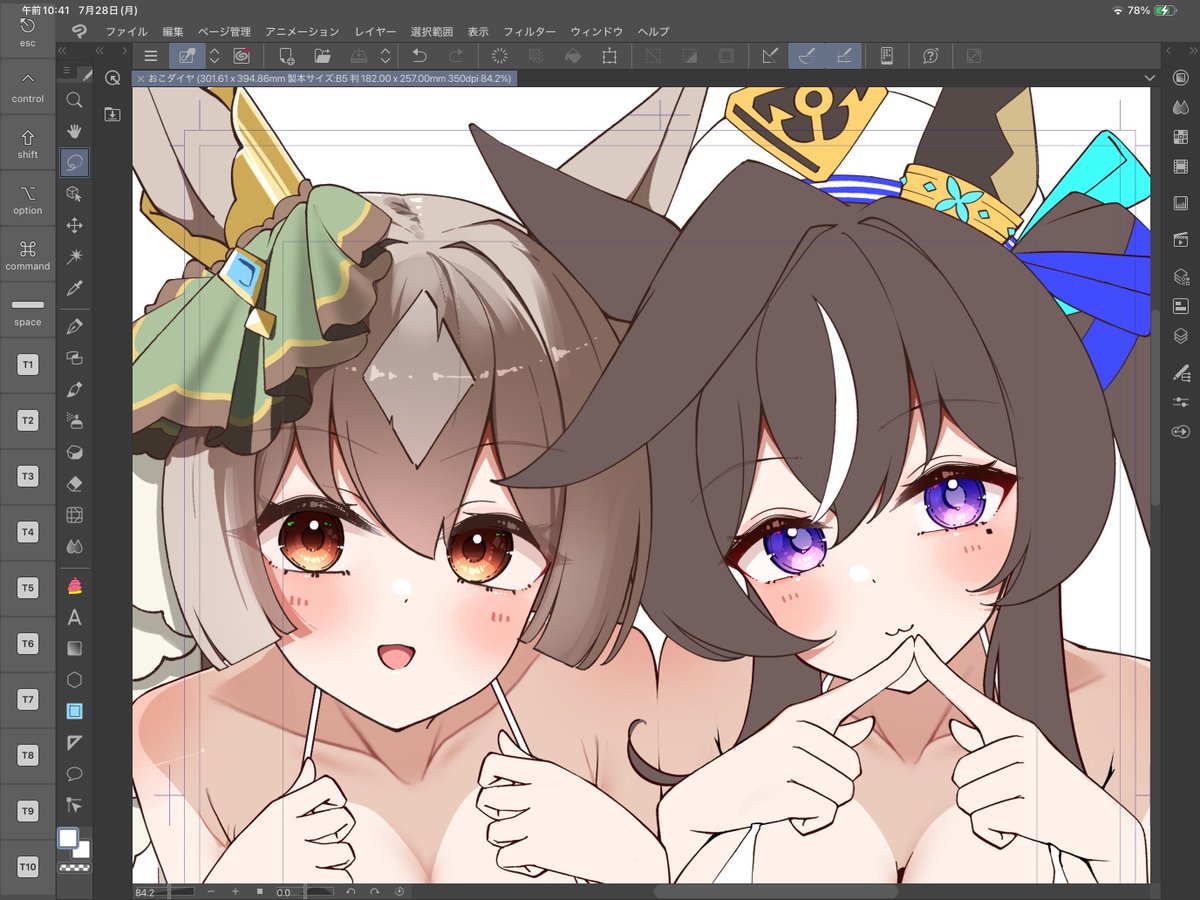The height and width of the screenshot is (900, 1200).
Task: Select the Blend water drop tool
Action: [x=74, y=546]
